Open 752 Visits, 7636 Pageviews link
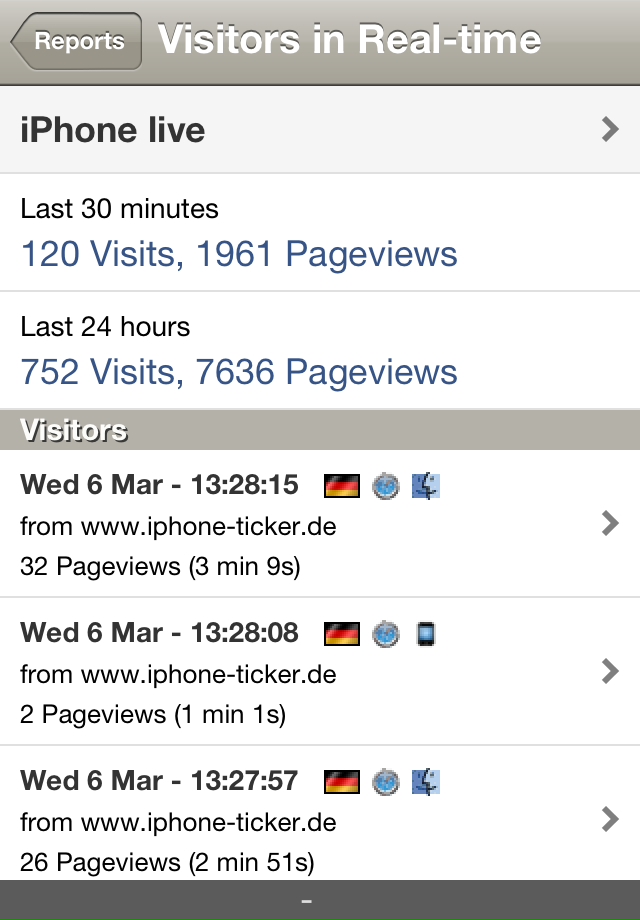 coord(239,372)
